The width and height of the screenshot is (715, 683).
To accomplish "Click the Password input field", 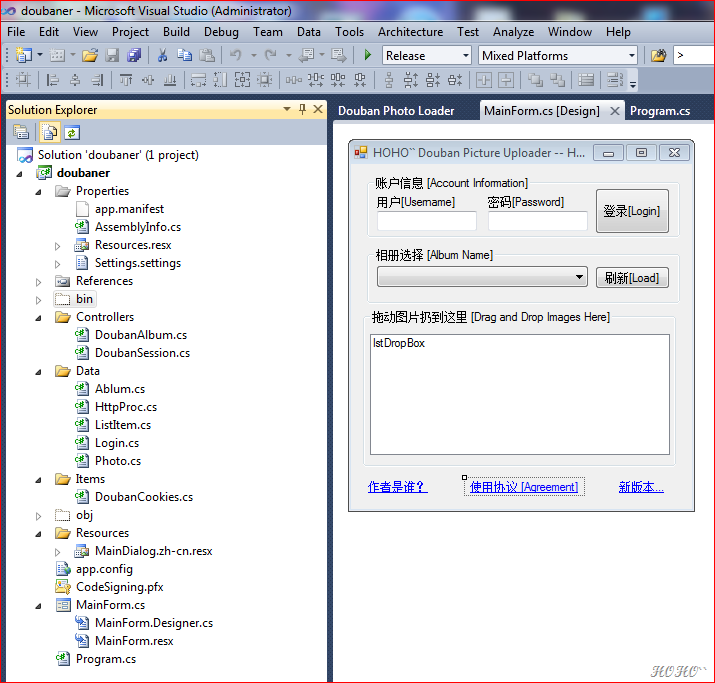I will (x=538, y=221).
